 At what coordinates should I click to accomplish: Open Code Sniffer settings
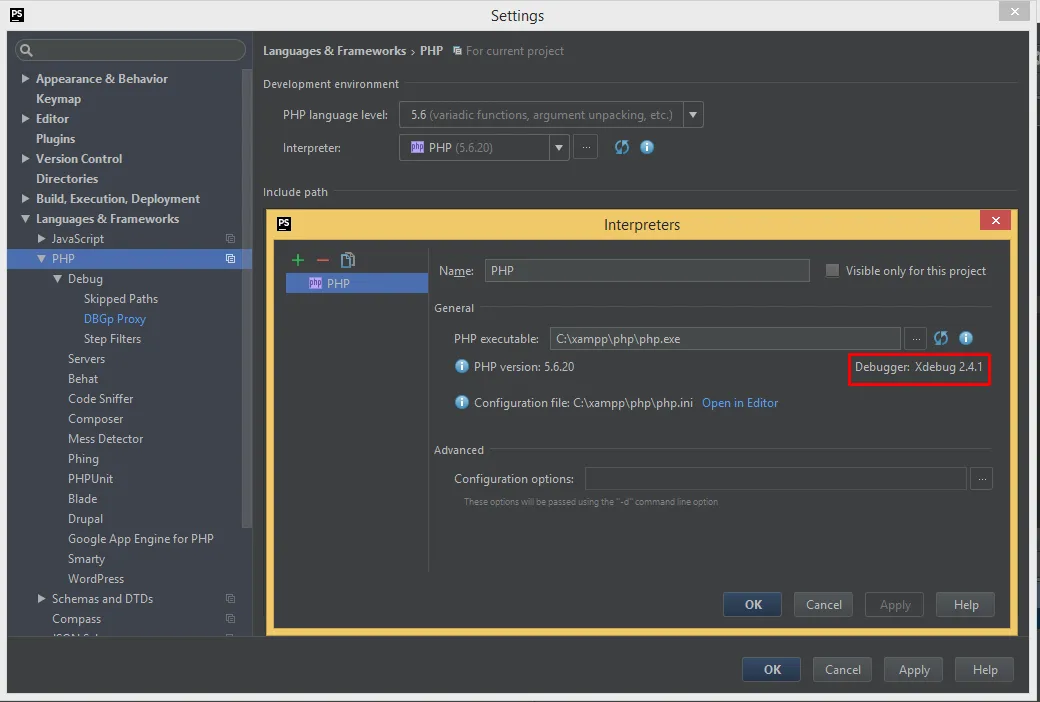[x=100, y=398]
